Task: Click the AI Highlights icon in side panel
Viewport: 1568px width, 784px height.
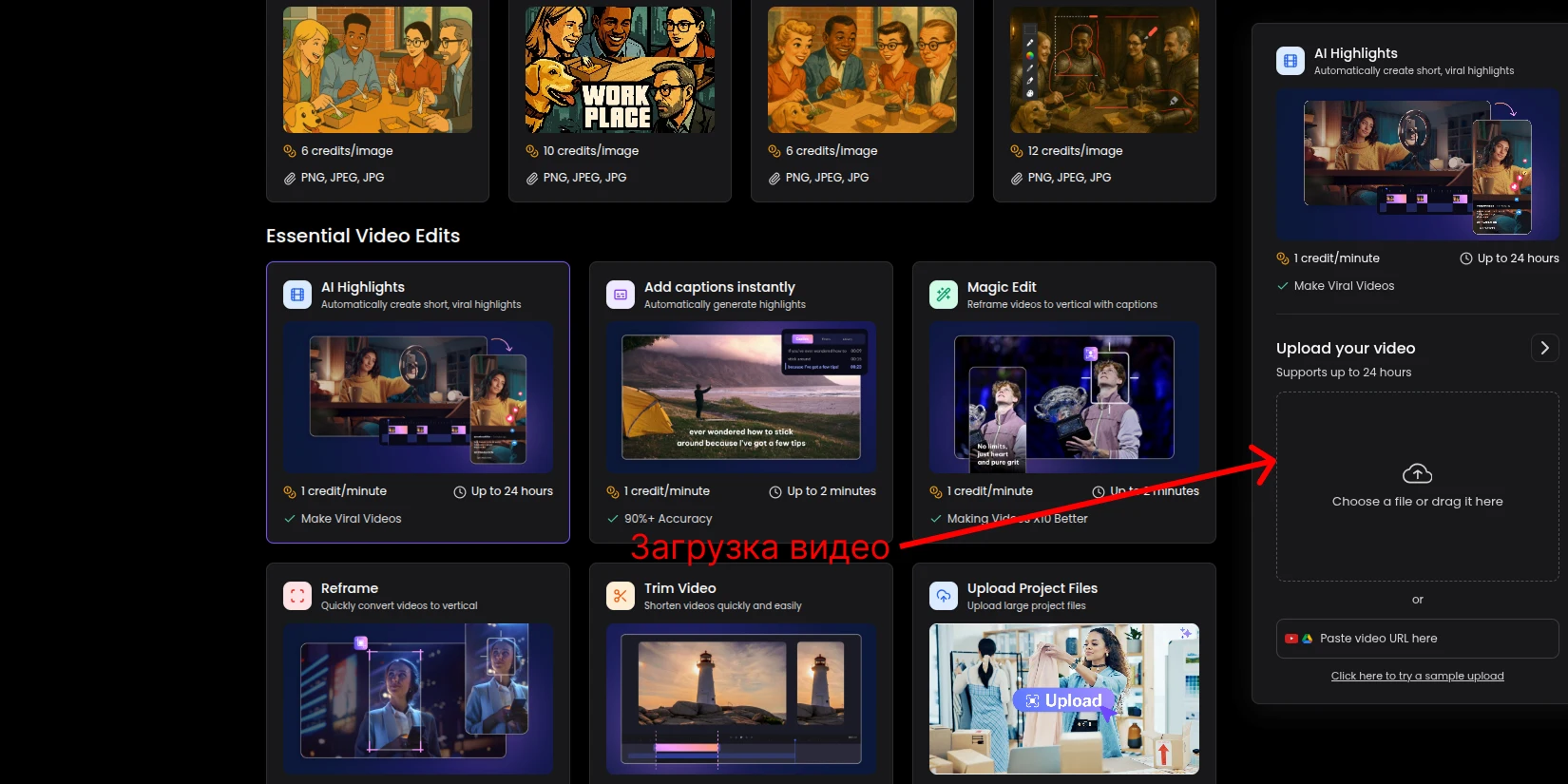Action: click(x=1291, y=61)
